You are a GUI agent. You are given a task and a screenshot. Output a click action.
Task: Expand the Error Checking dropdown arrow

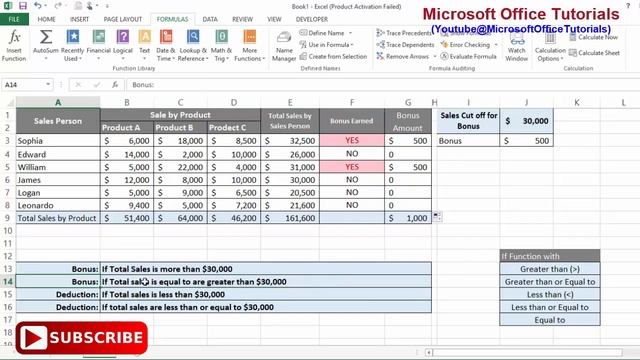496,44
